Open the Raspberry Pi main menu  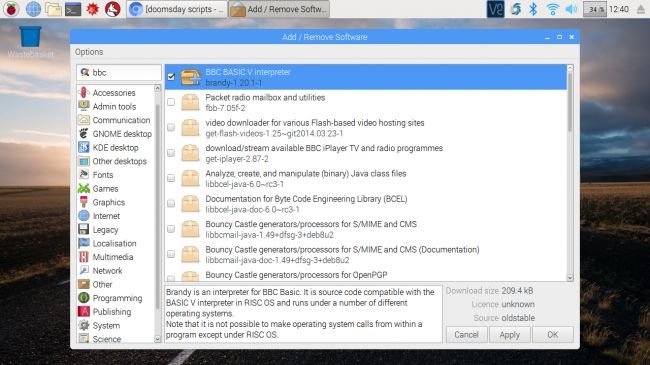pos(11,9)
